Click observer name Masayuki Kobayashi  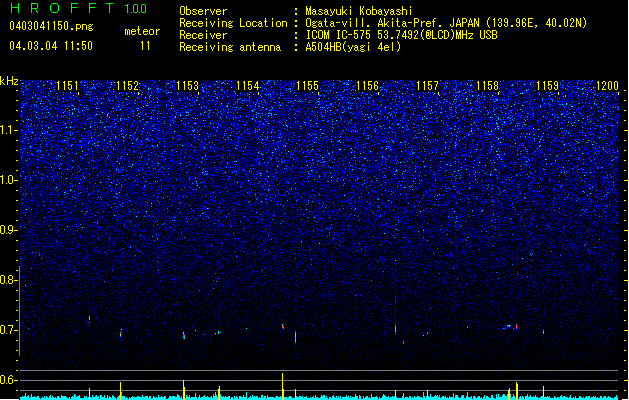tap(359, 11)
